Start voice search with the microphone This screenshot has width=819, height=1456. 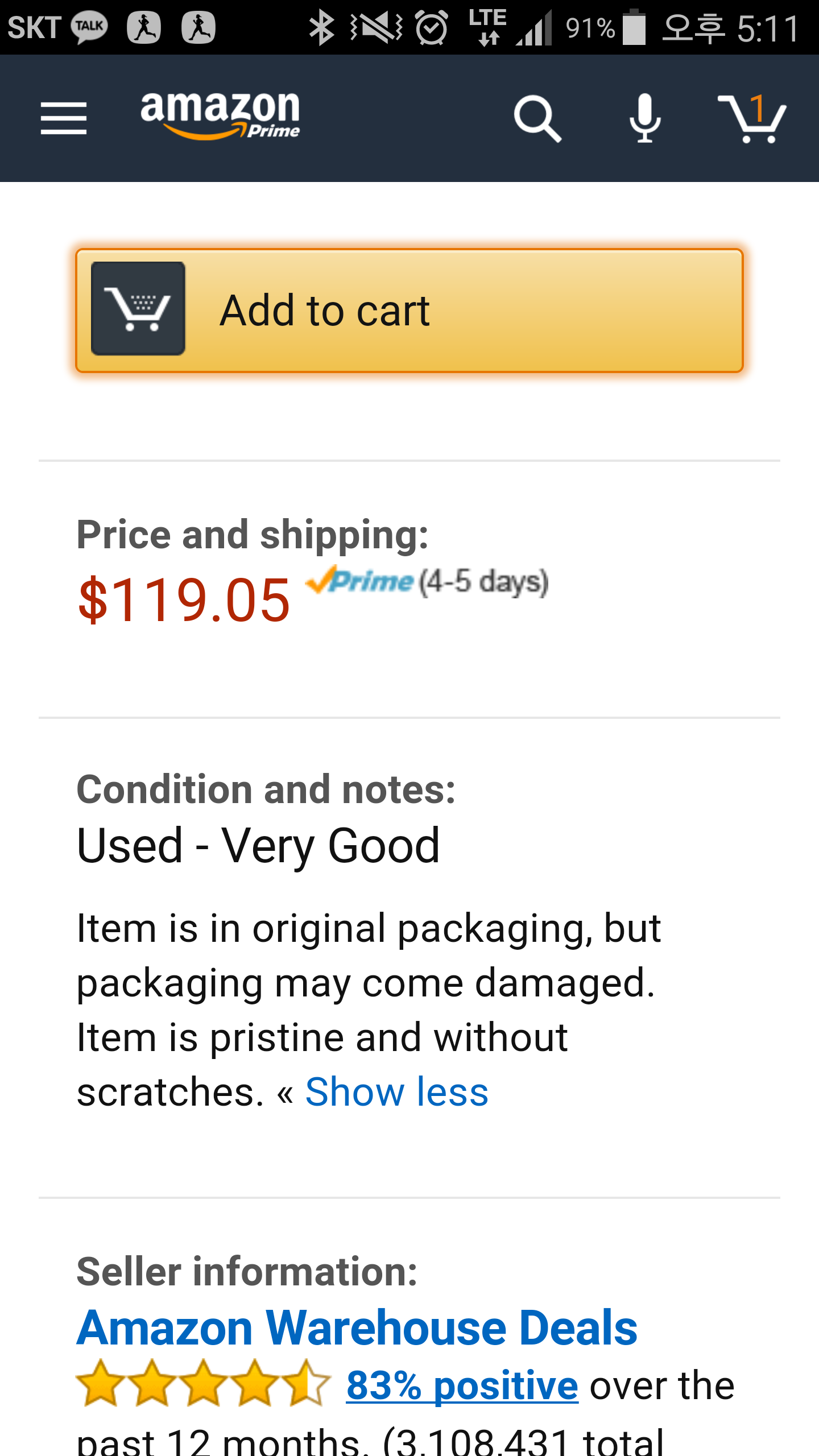click(645, 118)
